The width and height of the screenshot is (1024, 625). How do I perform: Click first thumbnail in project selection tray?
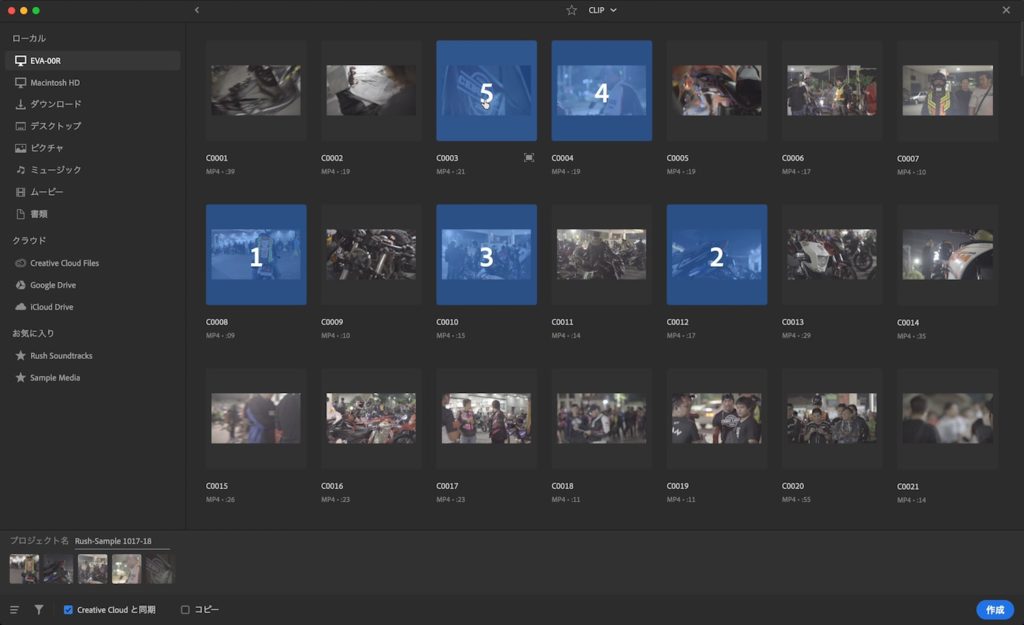(x=24, y=569)
